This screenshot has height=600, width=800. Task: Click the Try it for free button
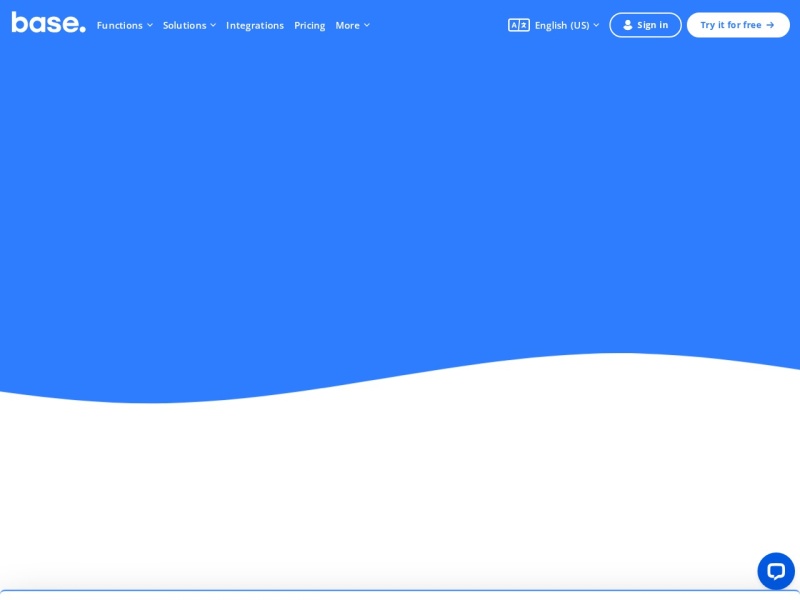click(738, 25)
